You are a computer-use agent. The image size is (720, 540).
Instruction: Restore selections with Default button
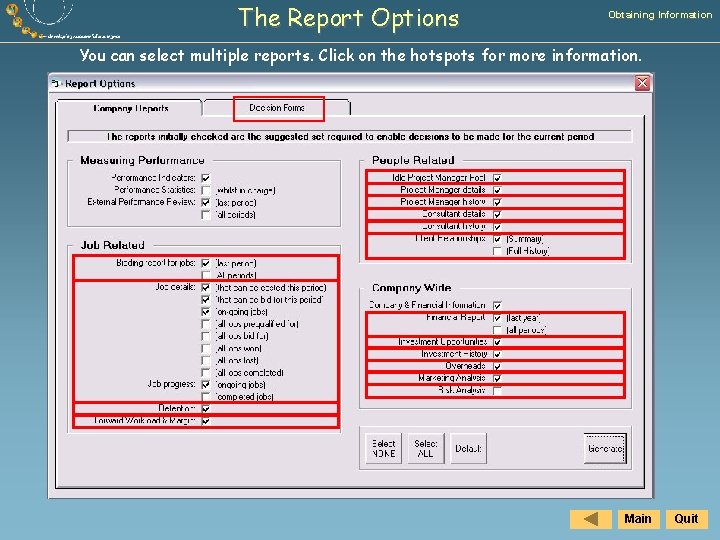click(468, 449)
